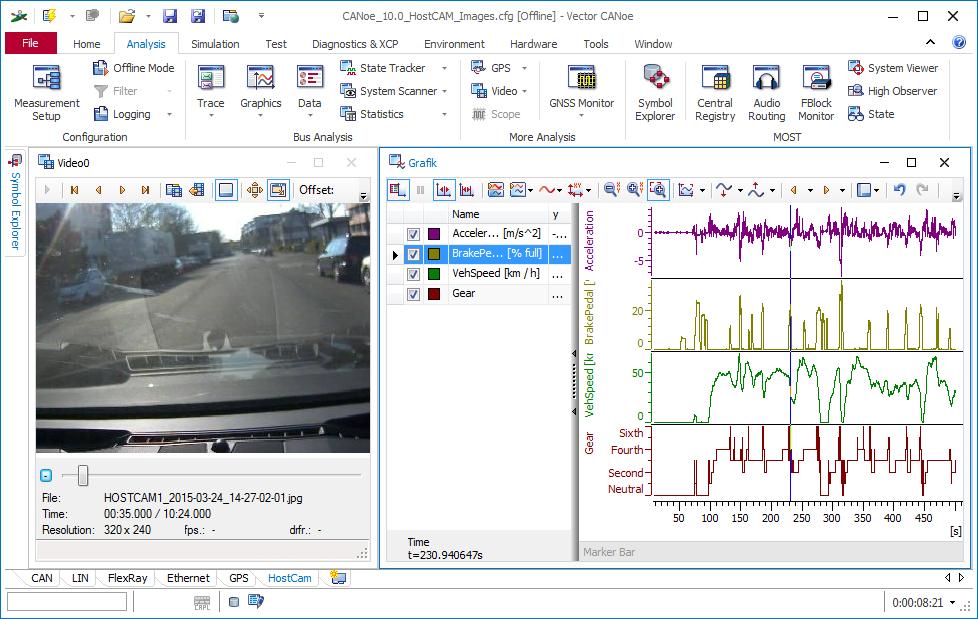Disable the Gear signal checkbox

coord(413,294)
